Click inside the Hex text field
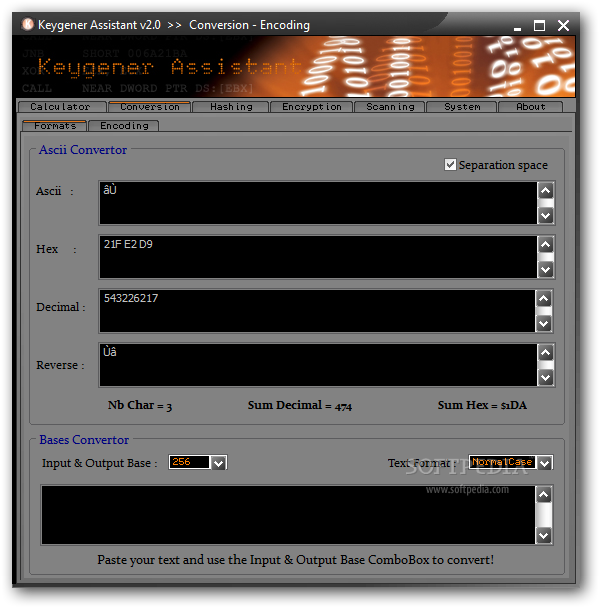The image size is (600, 608). click(x=318, y=257)
